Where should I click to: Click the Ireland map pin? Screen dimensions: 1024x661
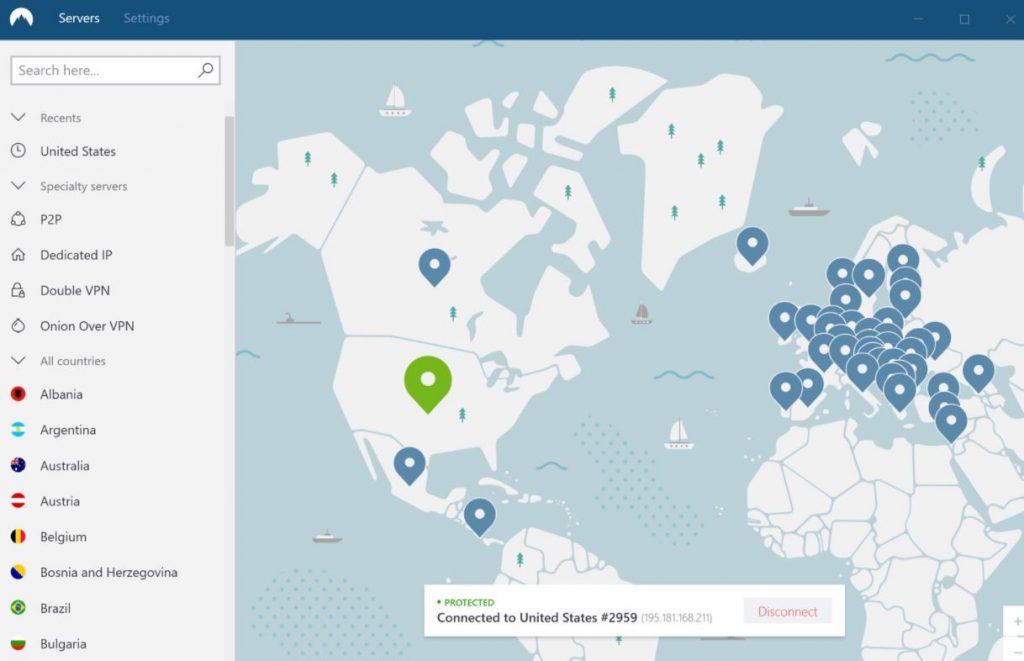(784, 319)
